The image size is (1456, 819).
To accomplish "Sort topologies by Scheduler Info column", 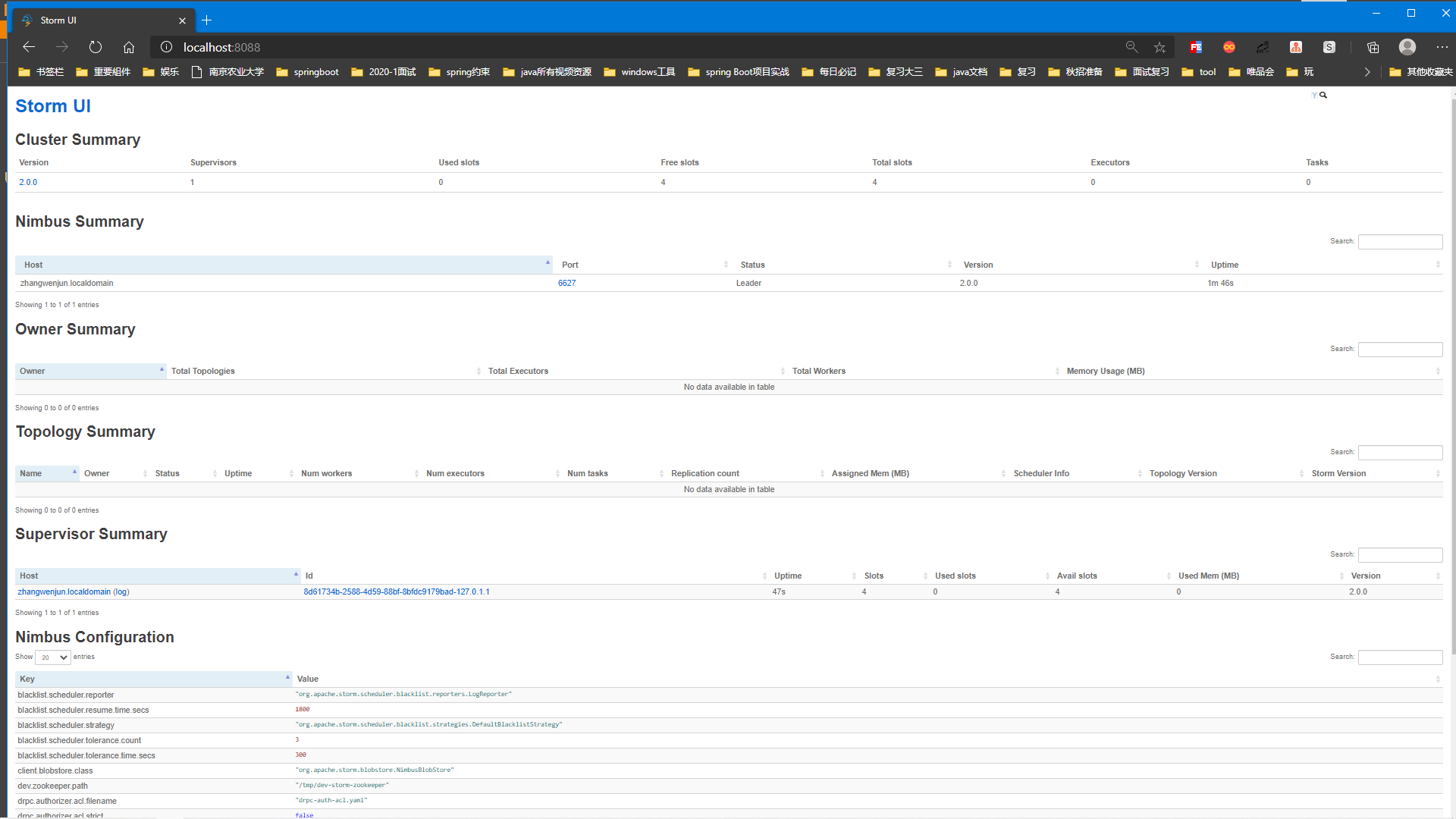I will (1075, 473).
